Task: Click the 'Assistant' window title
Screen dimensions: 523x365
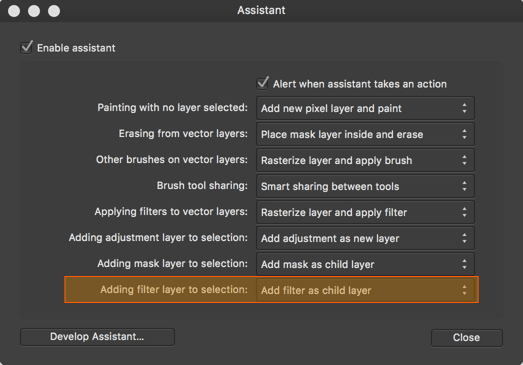Action: [x=261, y=10]
